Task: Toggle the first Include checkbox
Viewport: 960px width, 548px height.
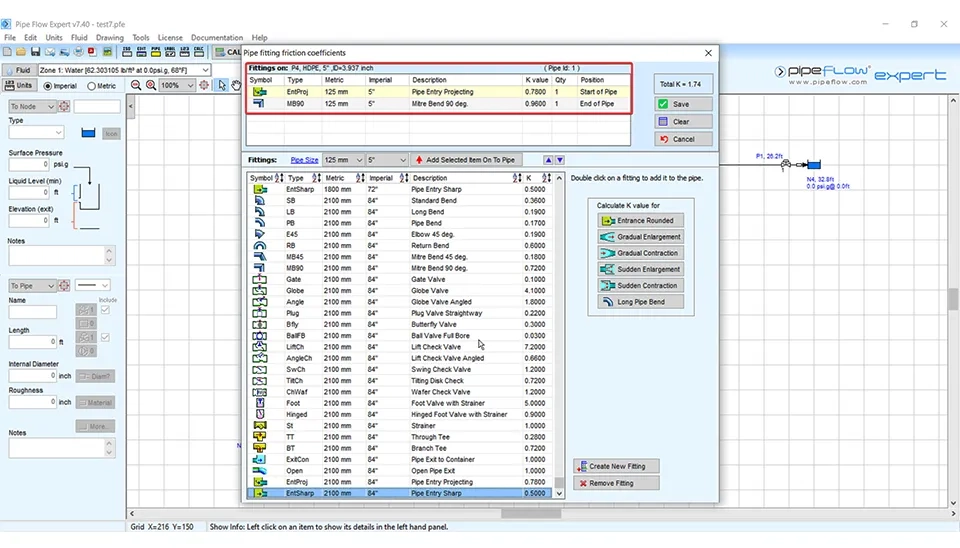Action: point(106,310)
